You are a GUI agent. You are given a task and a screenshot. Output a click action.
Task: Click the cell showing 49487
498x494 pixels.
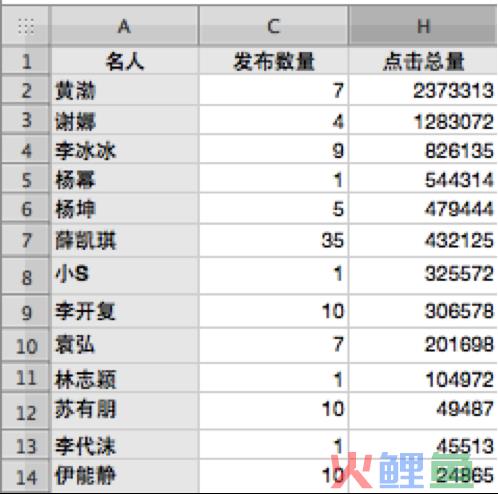coord(423,410)
